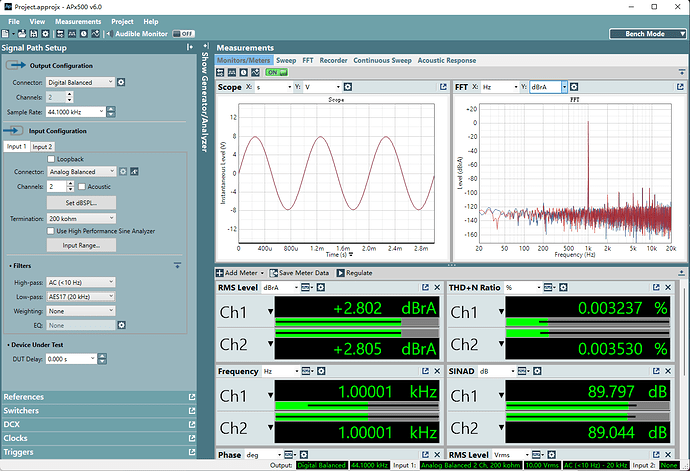The image size is (690, 471).
Task: Open the Termination 200 kohm dropdown
Action: pos(81,218)
